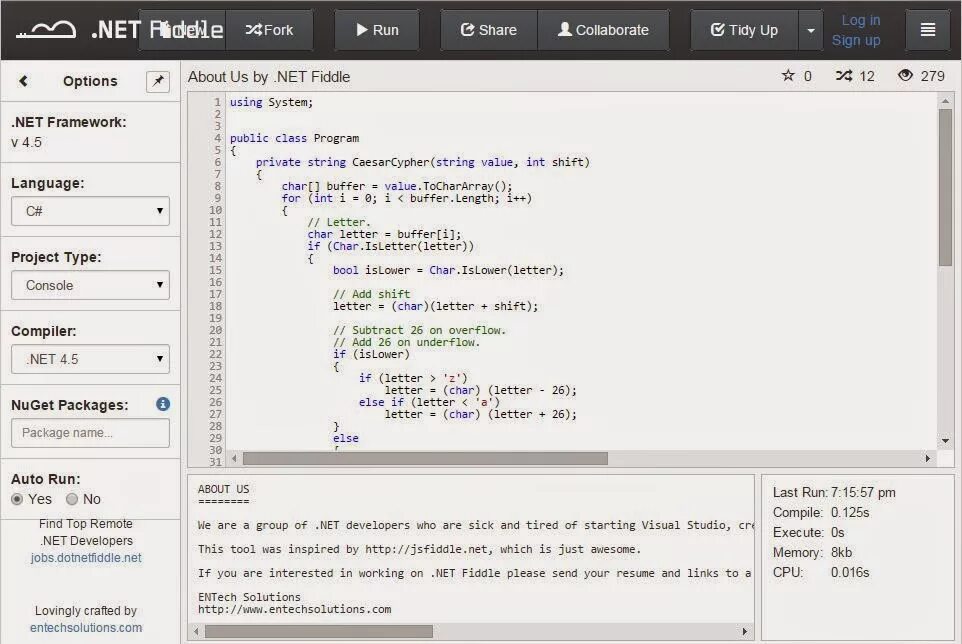The image size is (962, 644).
Task: Show NuGet Packages info icon
Action: click(x=163, y=404)
